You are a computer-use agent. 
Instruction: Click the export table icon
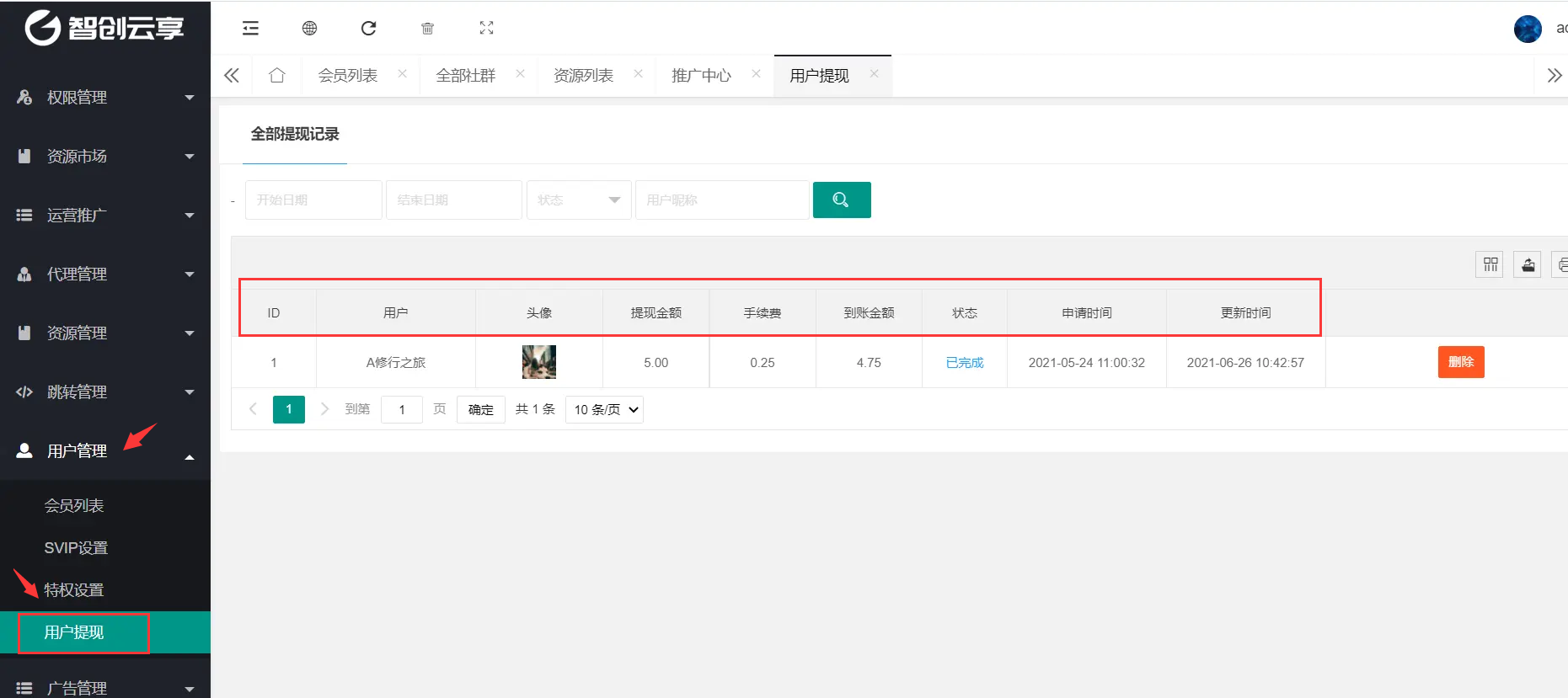click(x=1528, y=264)
